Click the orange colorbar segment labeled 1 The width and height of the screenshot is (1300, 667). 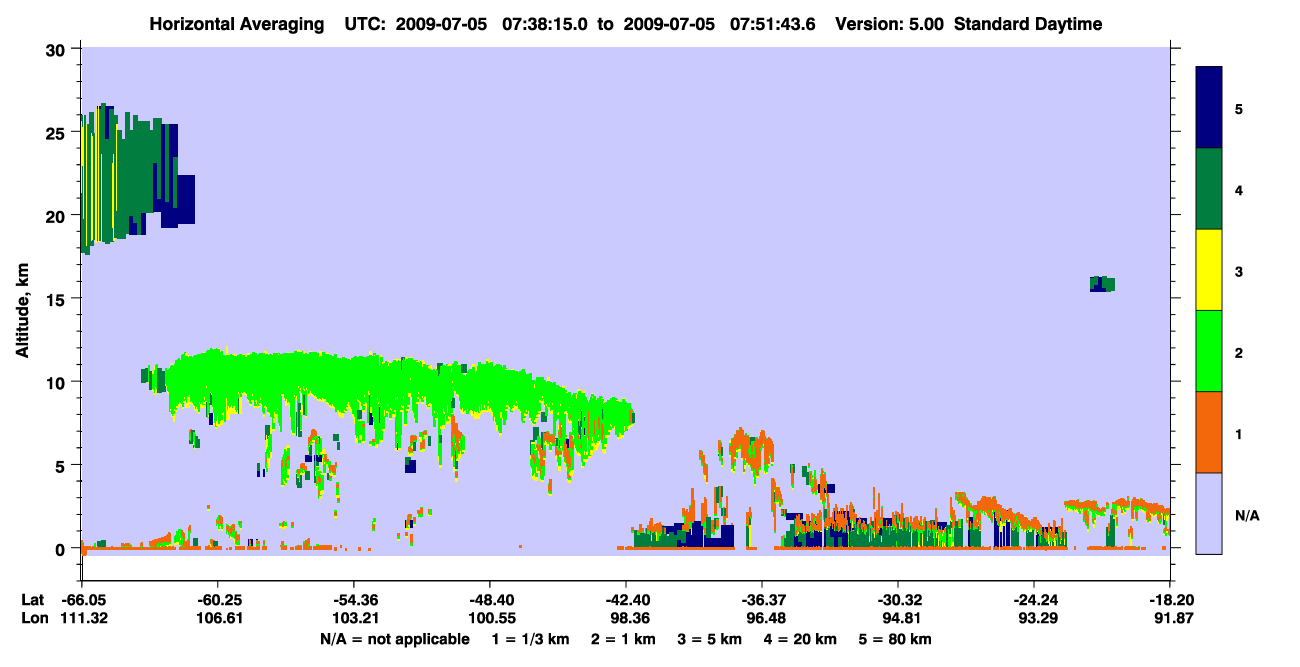point(1209,432)
